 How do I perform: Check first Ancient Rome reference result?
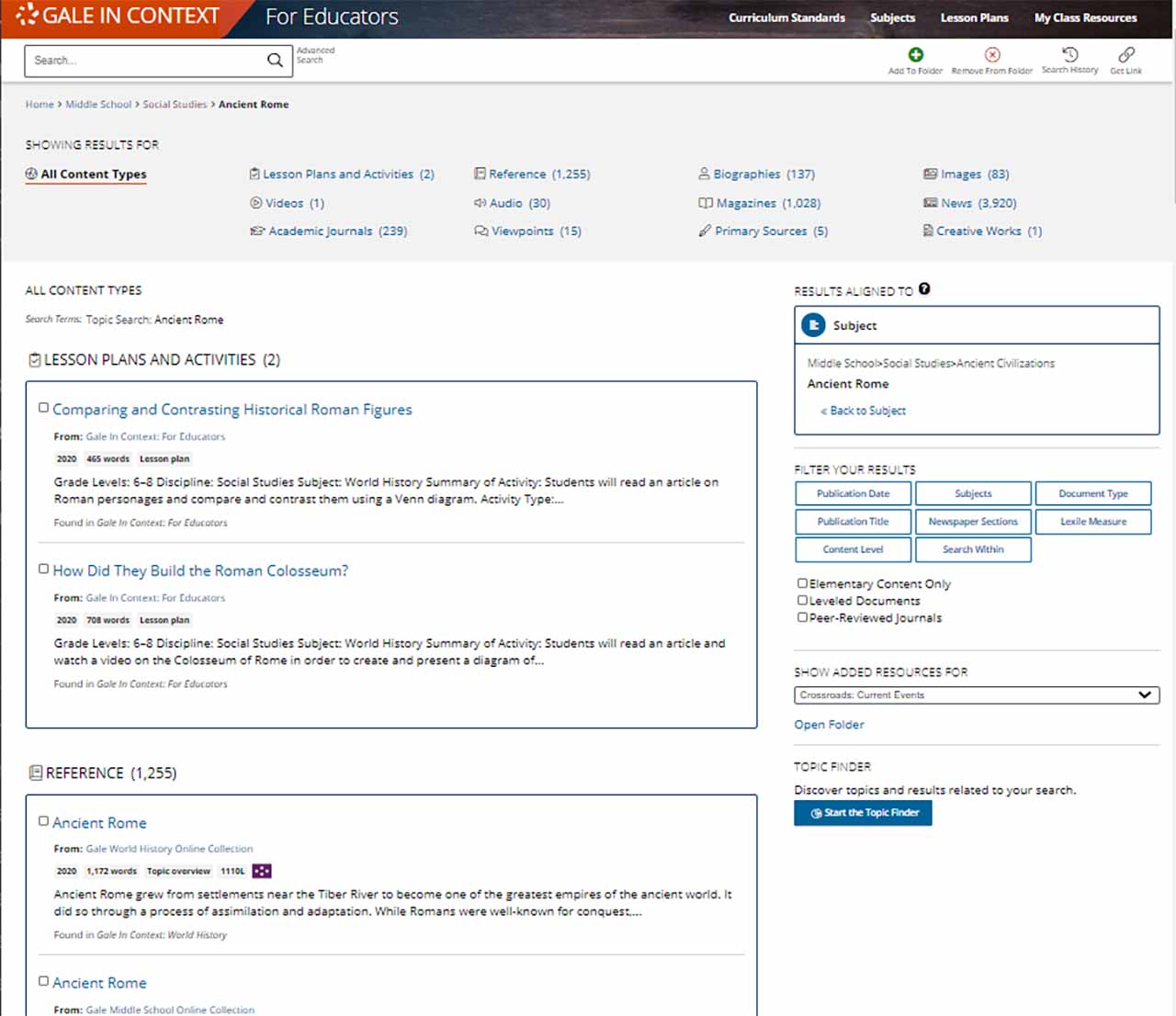click(x=43, y=820)
